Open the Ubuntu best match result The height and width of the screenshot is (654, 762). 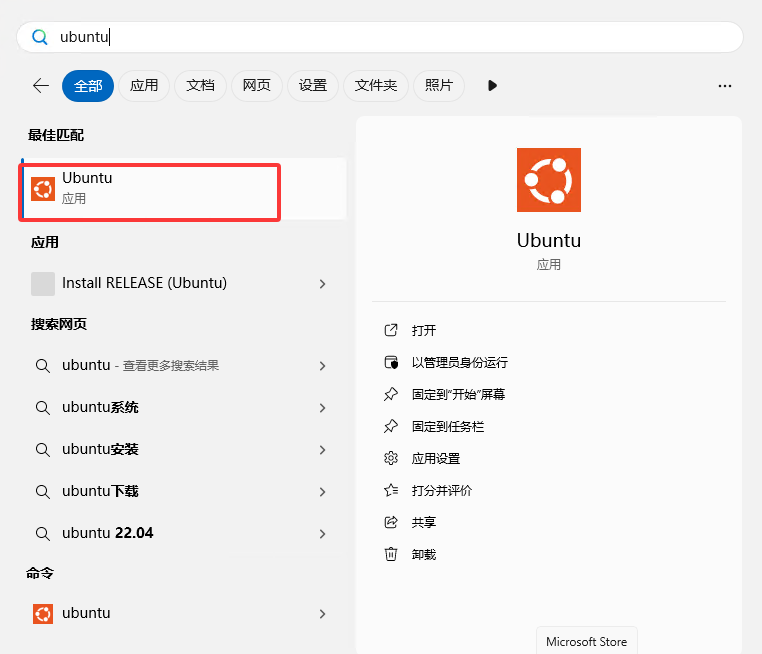tap(184, 189)
